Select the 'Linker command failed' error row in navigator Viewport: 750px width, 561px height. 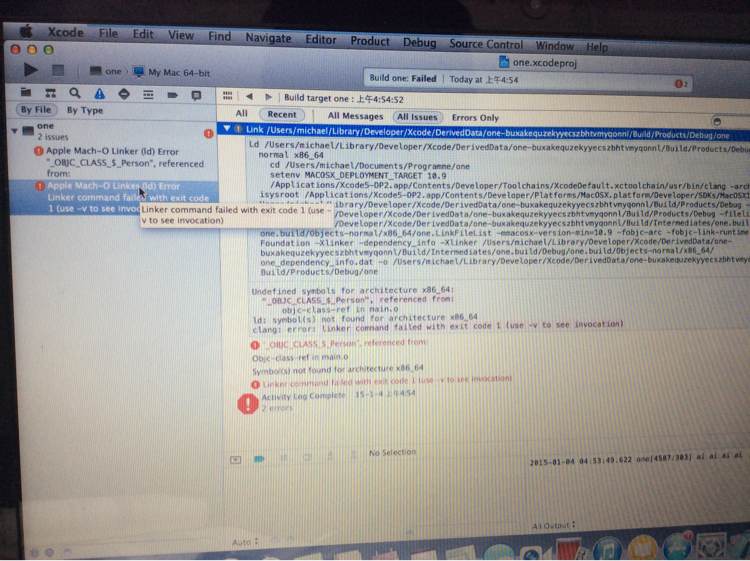(x=114, y=197)
